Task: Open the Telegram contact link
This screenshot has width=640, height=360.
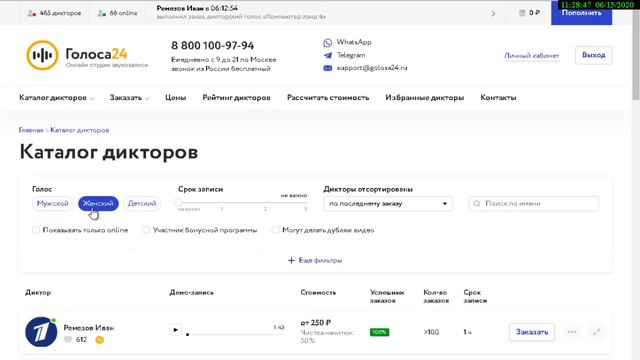Action: [x=351, y=55]
